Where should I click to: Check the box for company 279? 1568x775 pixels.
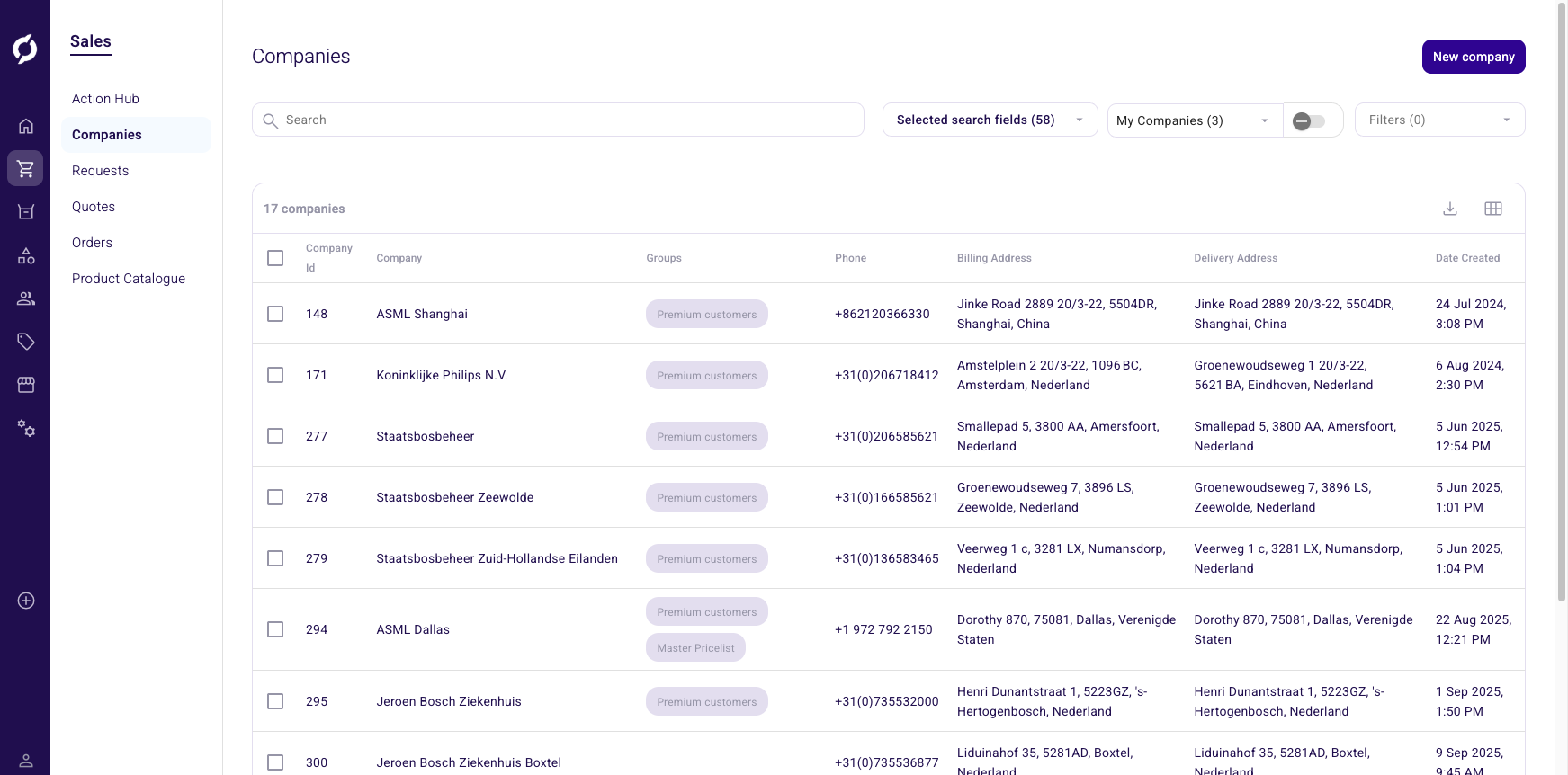pyautogui.click(x=275, y=558)
